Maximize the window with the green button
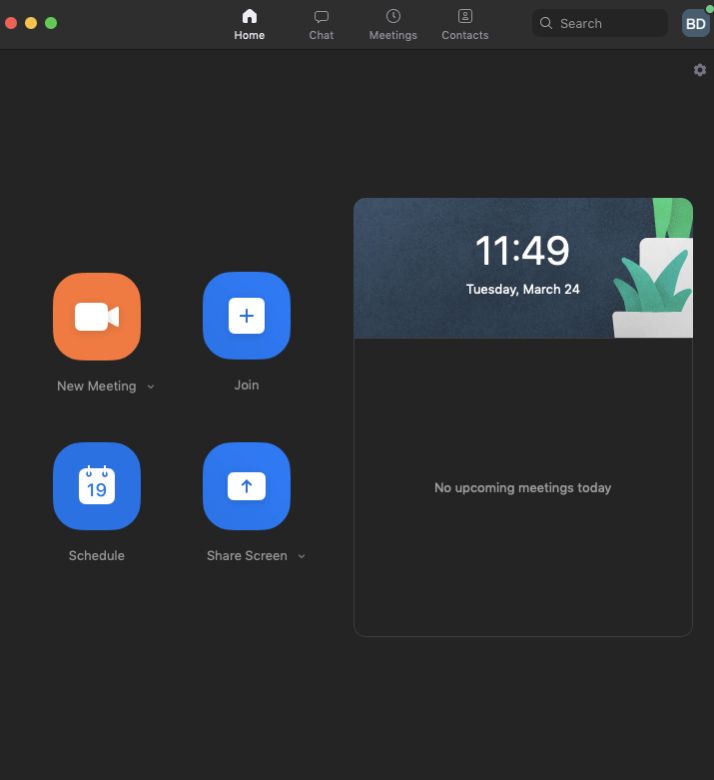The height and width of the screenshot is (780, 714). [51, 23]
